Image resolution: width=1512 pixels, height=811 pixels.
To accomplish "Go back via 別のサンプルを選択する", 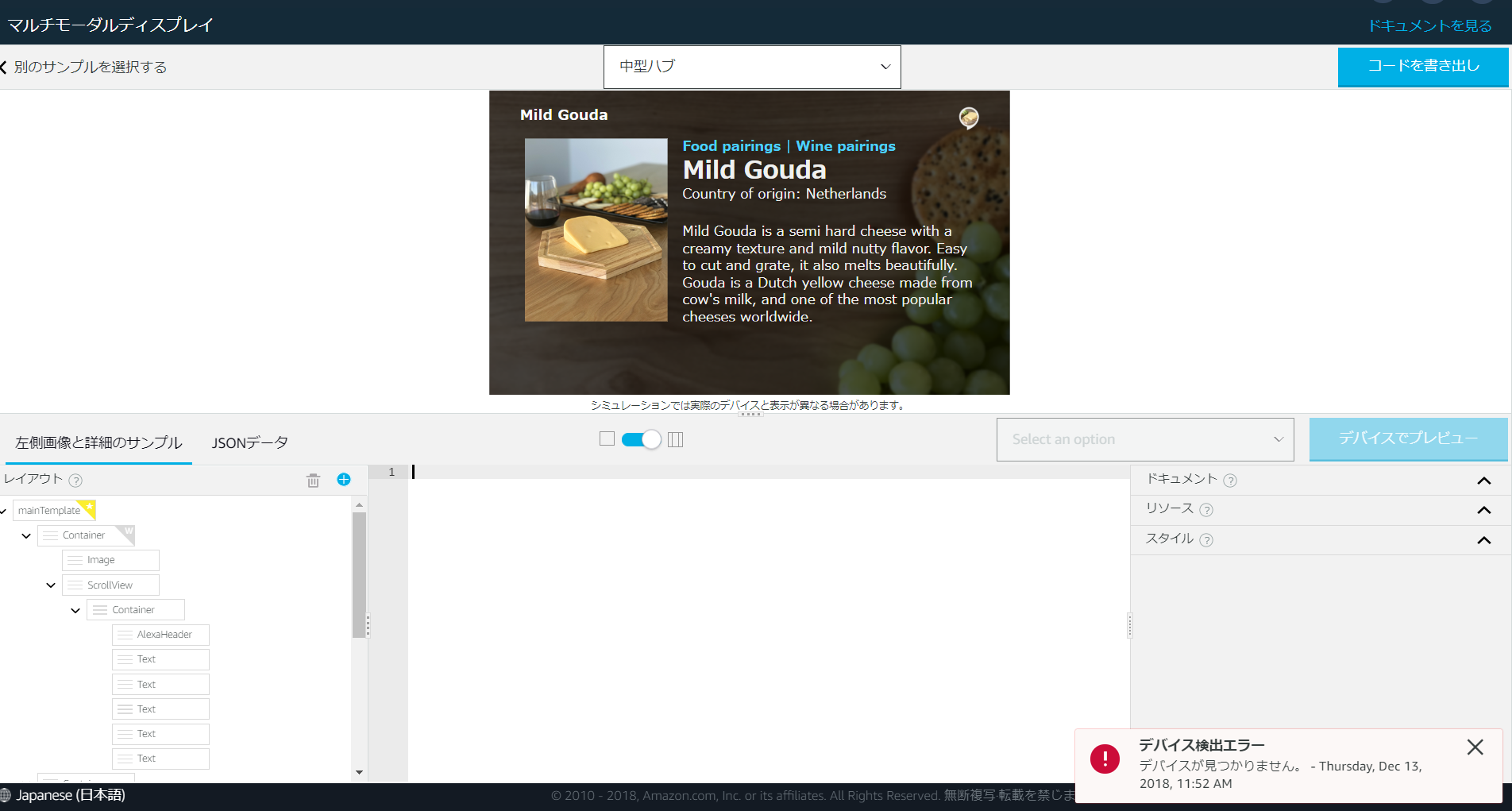I will (x=83, y=67).
